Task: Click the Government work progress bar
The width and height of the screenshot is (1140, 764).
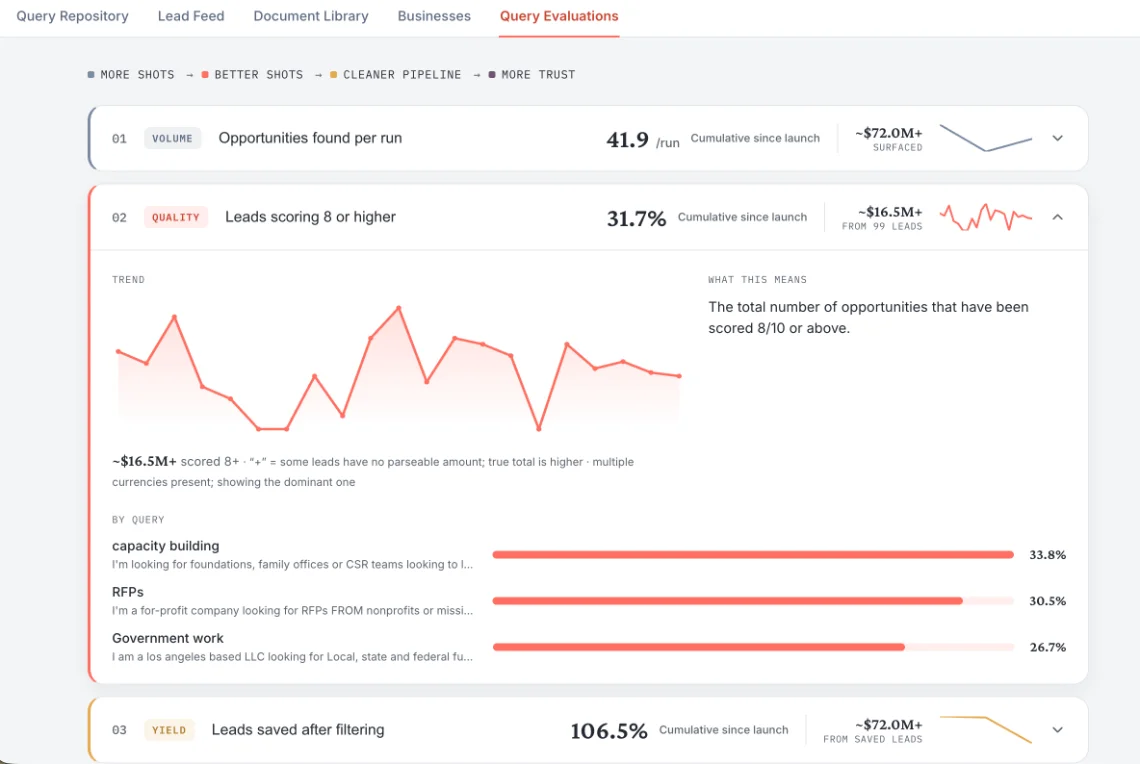Action: (x=753, y=647)
